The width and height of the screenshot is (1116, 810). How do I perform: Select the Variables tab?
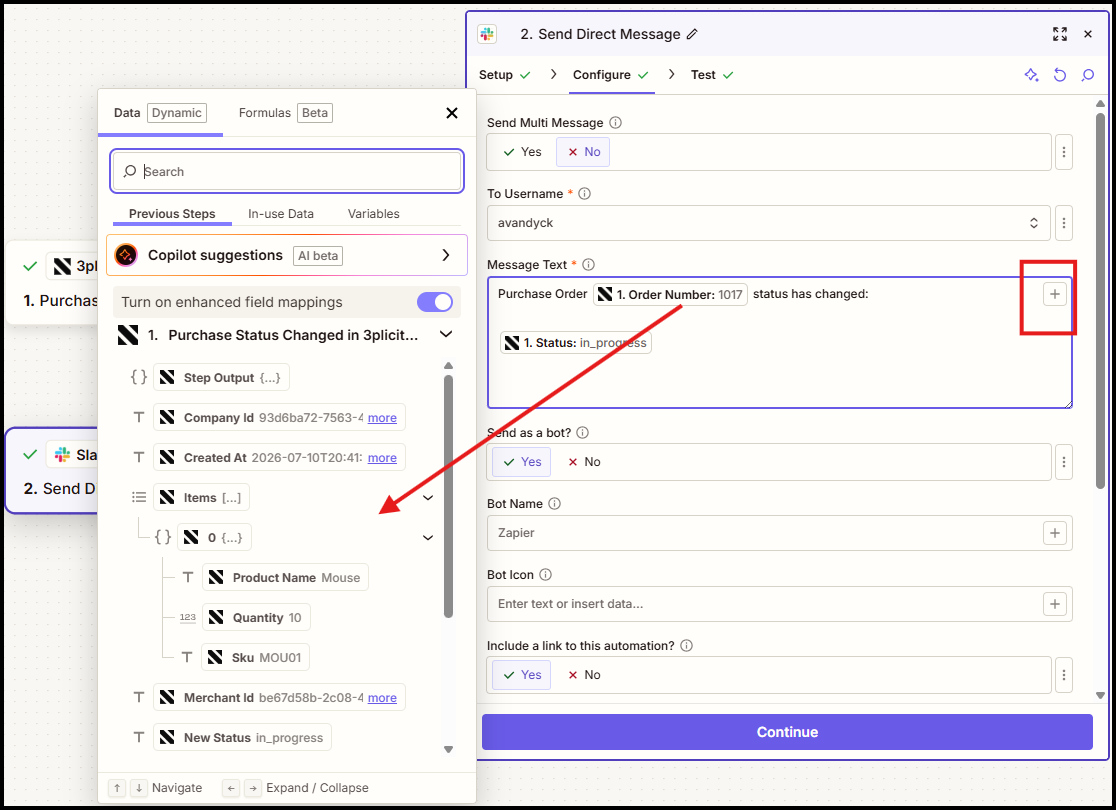pos(374,214)
